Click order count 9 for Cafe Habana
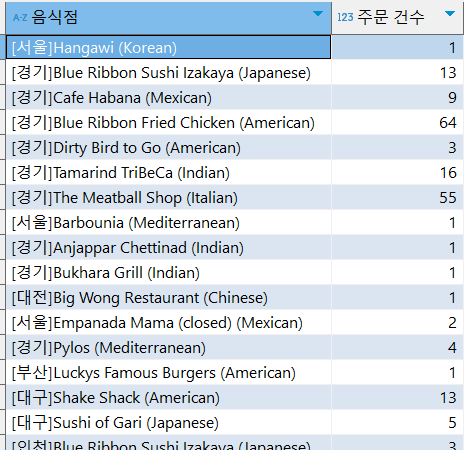The image size is (464, 450). pyautogui.click(x=398, y=97)
